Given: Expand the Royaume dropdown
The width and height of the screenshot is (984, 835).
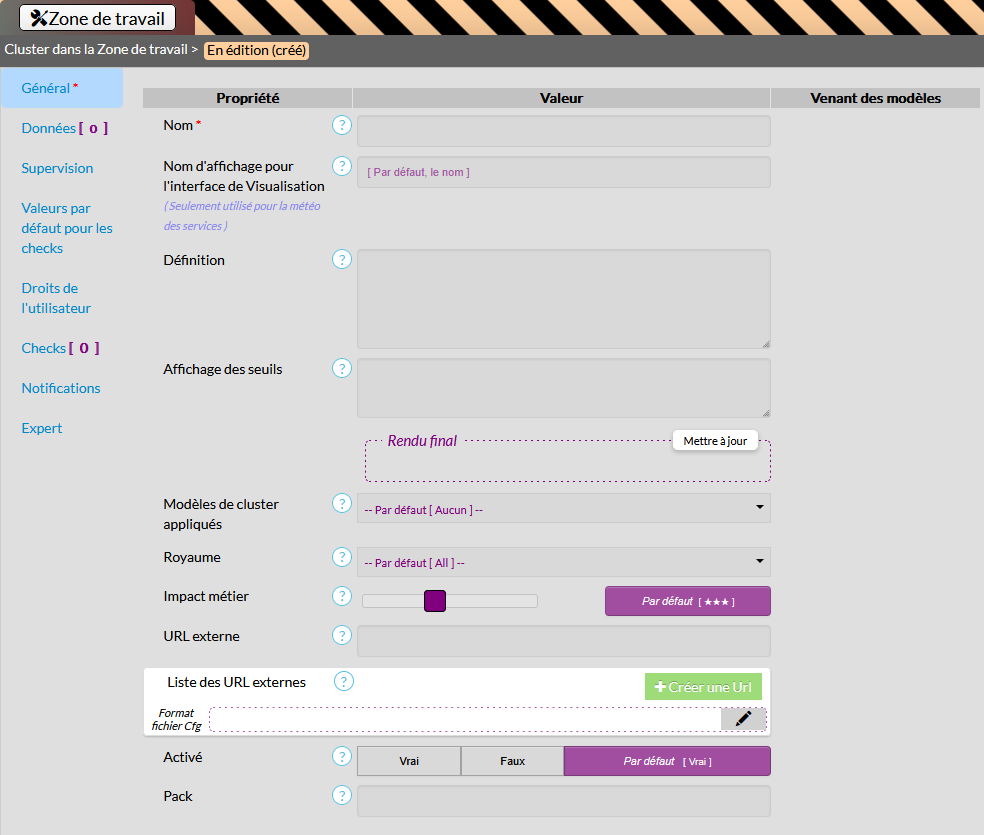Looking at the screenshot, I should (563, 563).
